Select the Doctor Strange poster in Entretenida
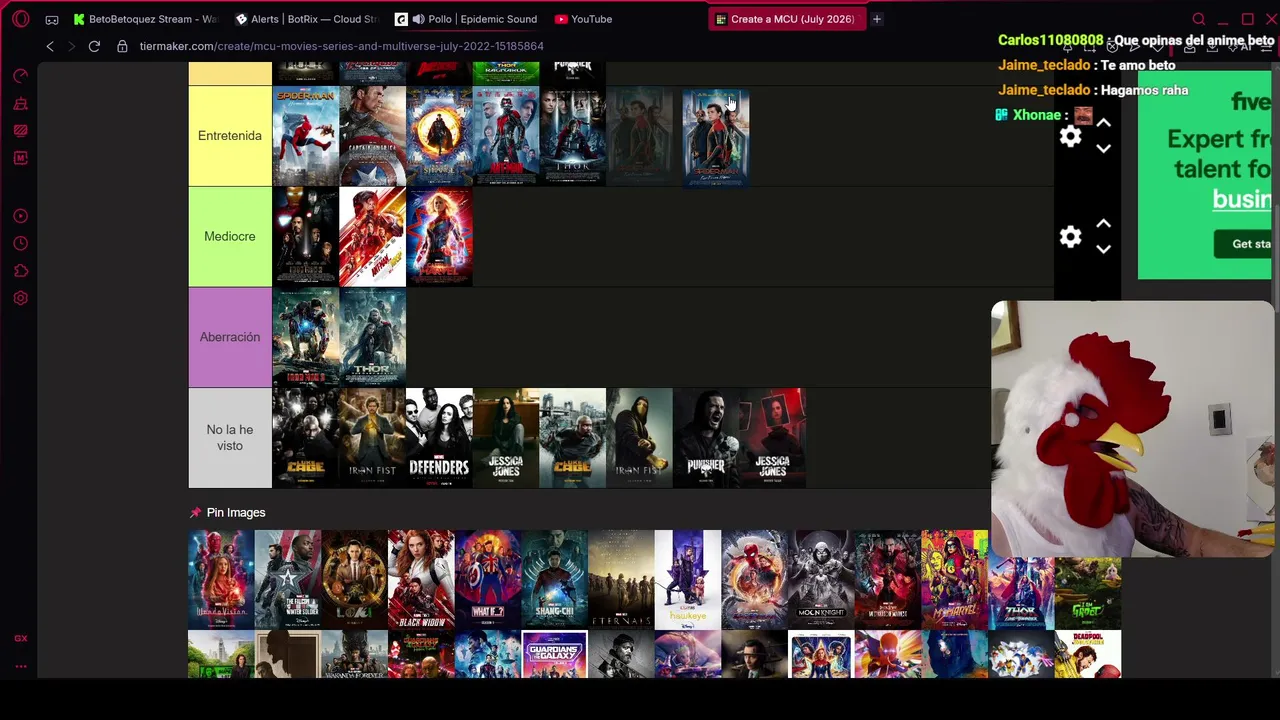The width and height of the screenshot is (1280, 720). (439, 136)
